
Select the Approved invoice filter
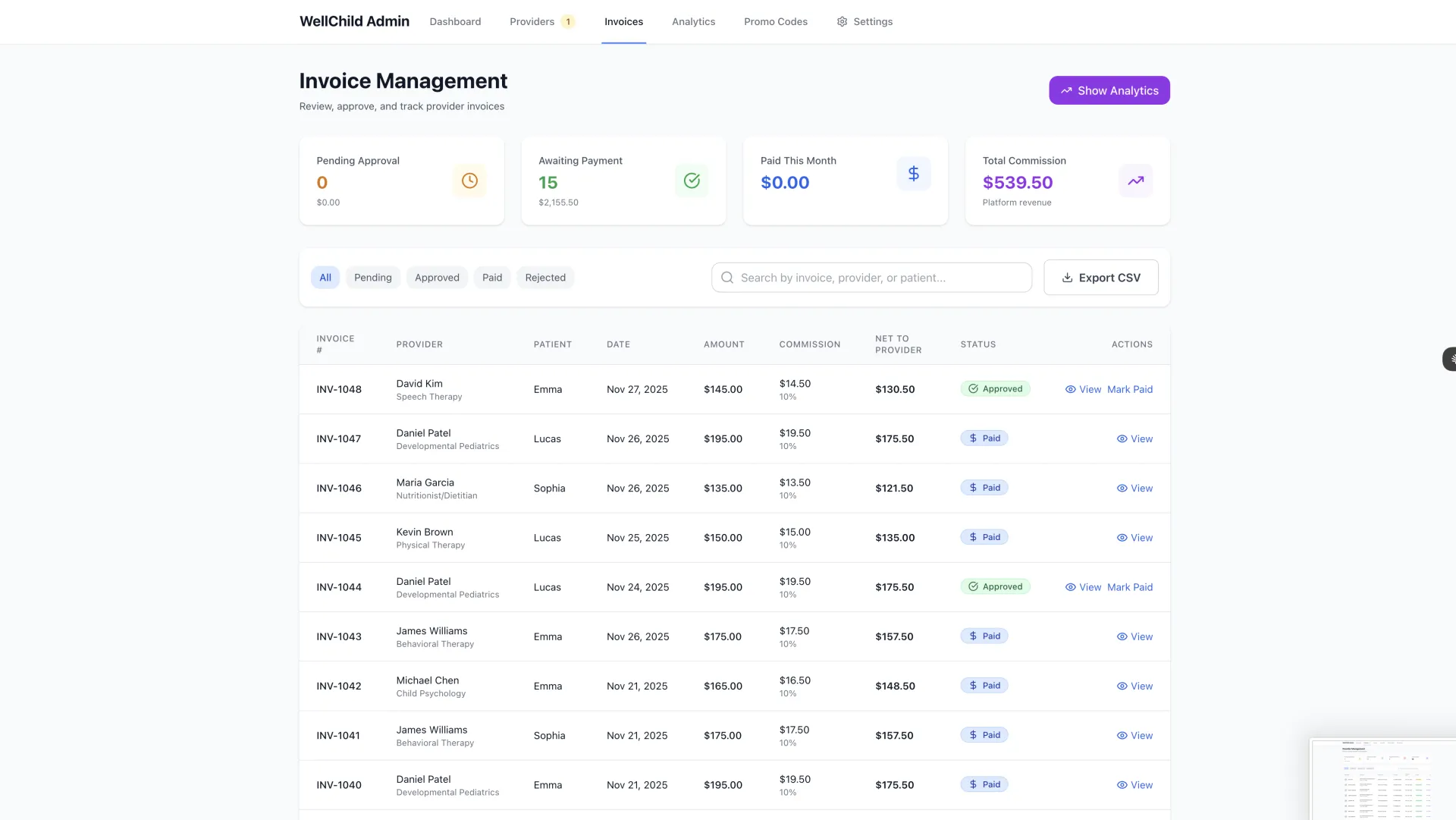pos(437,277)
